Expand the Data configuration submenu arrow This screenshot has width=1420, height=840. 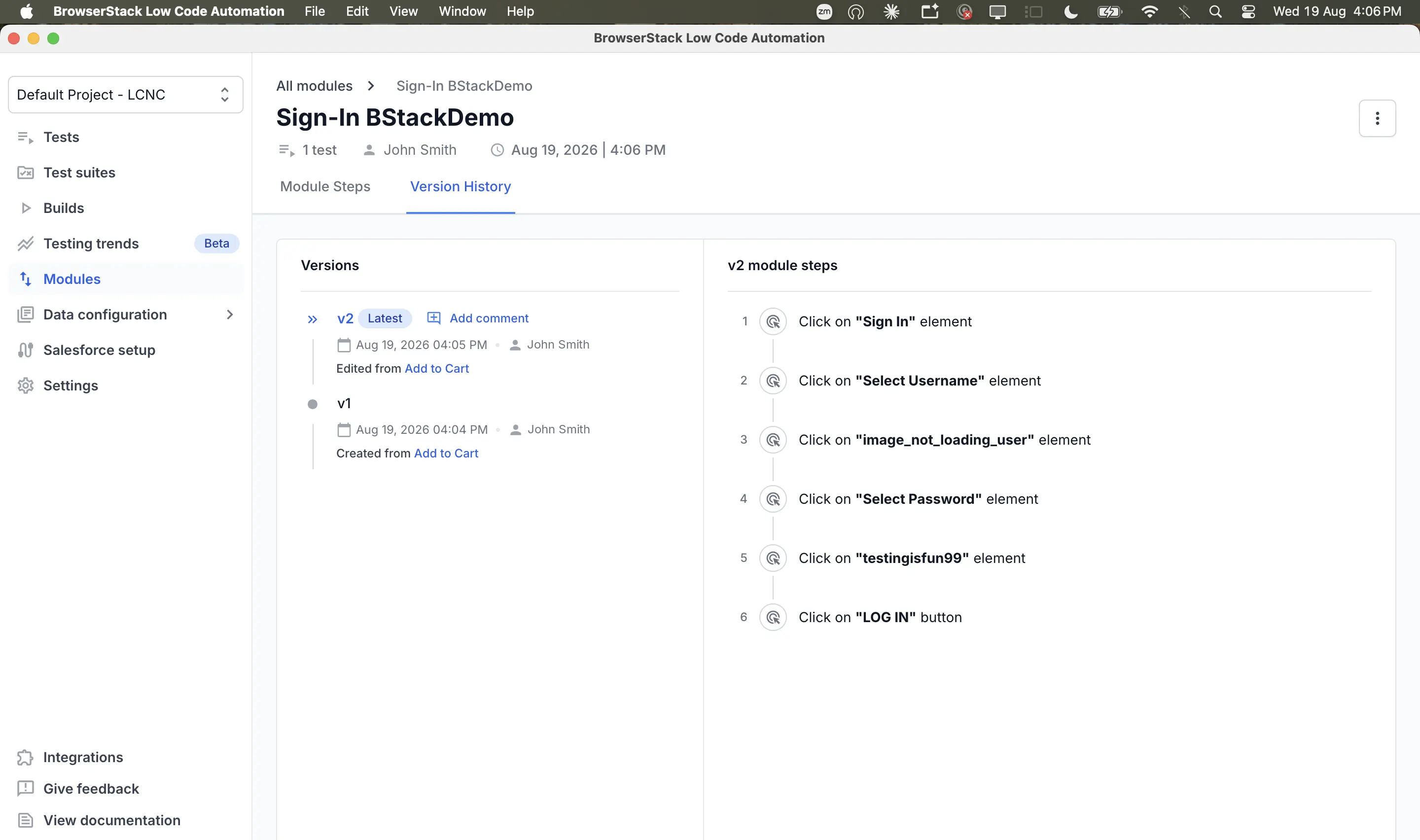[230, 315]
